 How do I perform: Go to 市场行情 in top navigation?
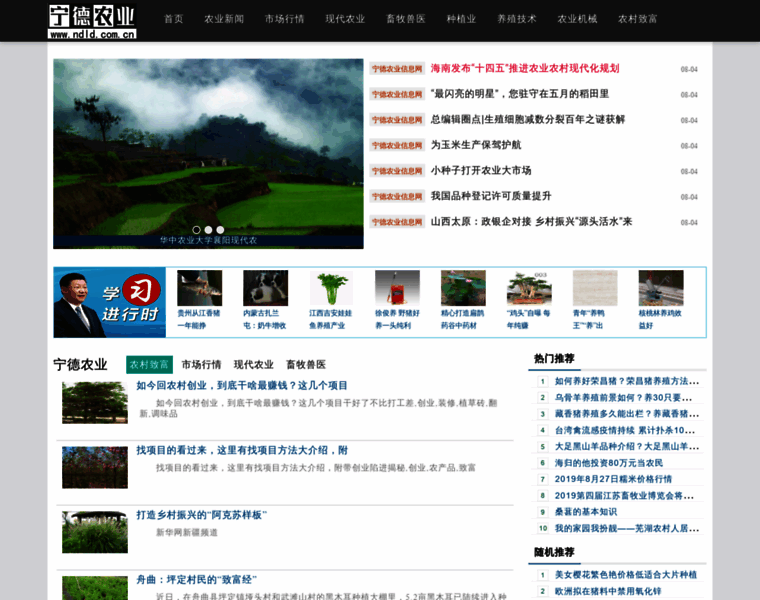[285, 19]
